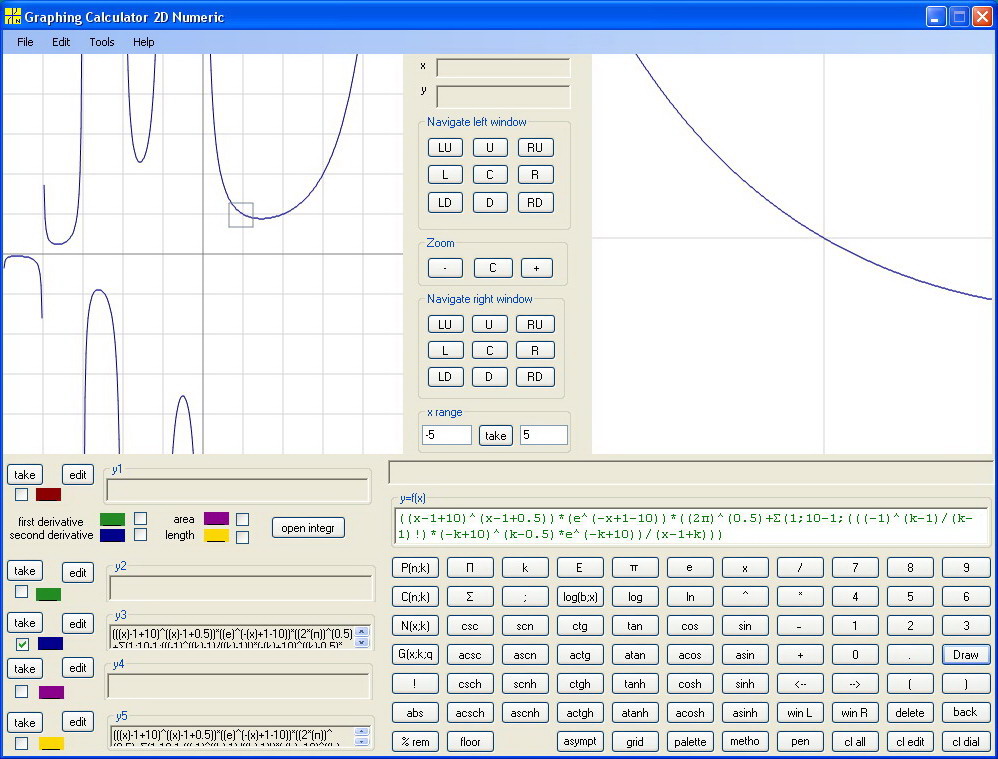998x759 pixels.
Task: Open the Tools menu
Action: [102, 42]
